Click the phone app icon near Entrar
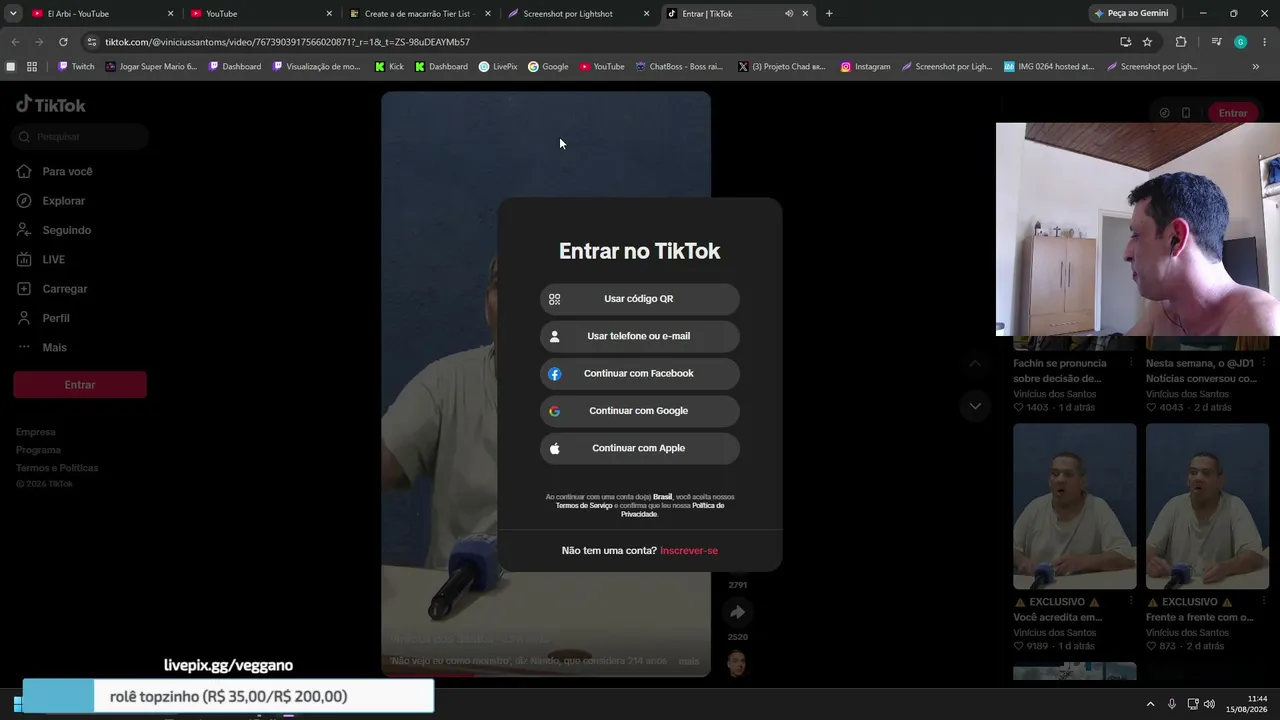 click(x=1186, y=113)
